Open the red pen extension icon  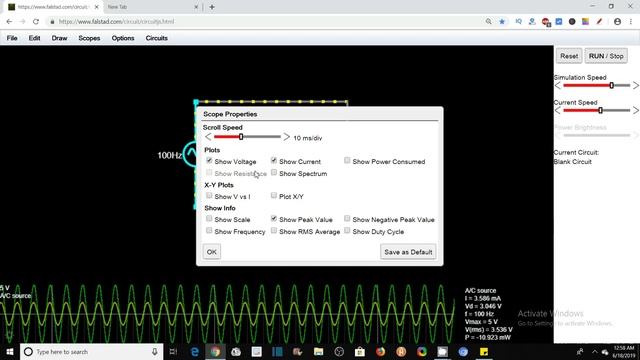pos(599,22)
